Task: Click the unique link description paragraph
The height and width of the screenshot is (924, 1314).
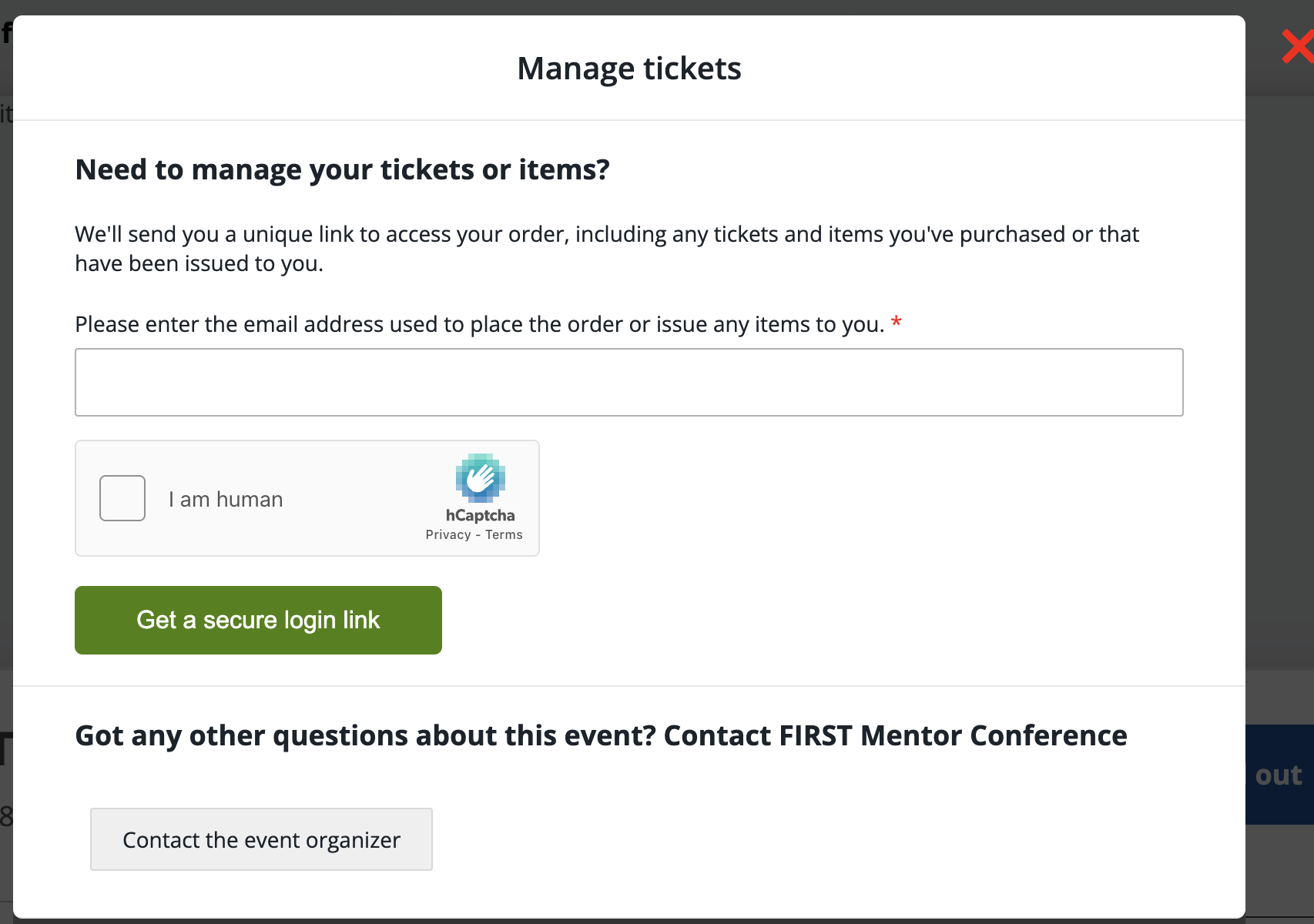Action: click(606, 248)
